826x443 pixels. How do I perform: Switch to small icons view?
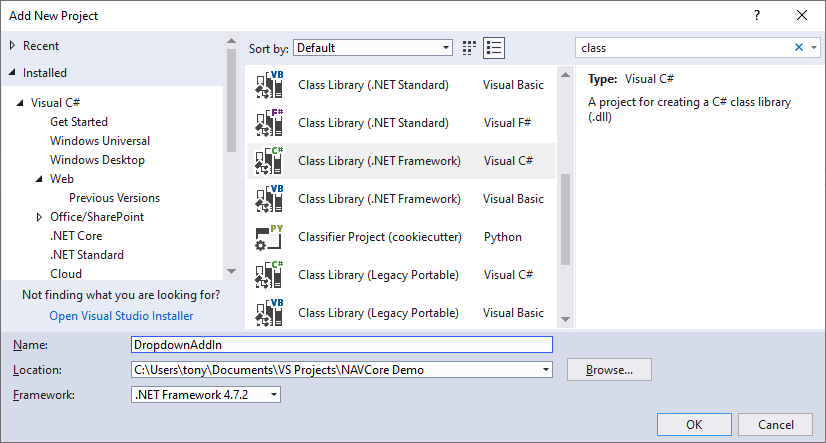pos(470,48)
